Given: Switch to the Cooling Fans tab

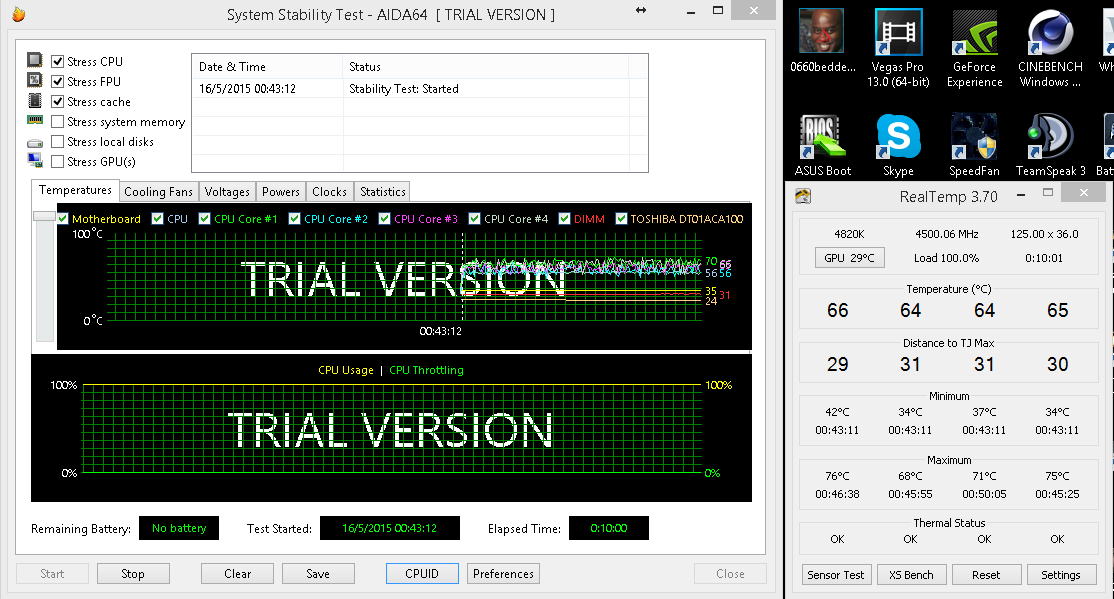Looking at the screenshot, I should (x=158, y=192).
